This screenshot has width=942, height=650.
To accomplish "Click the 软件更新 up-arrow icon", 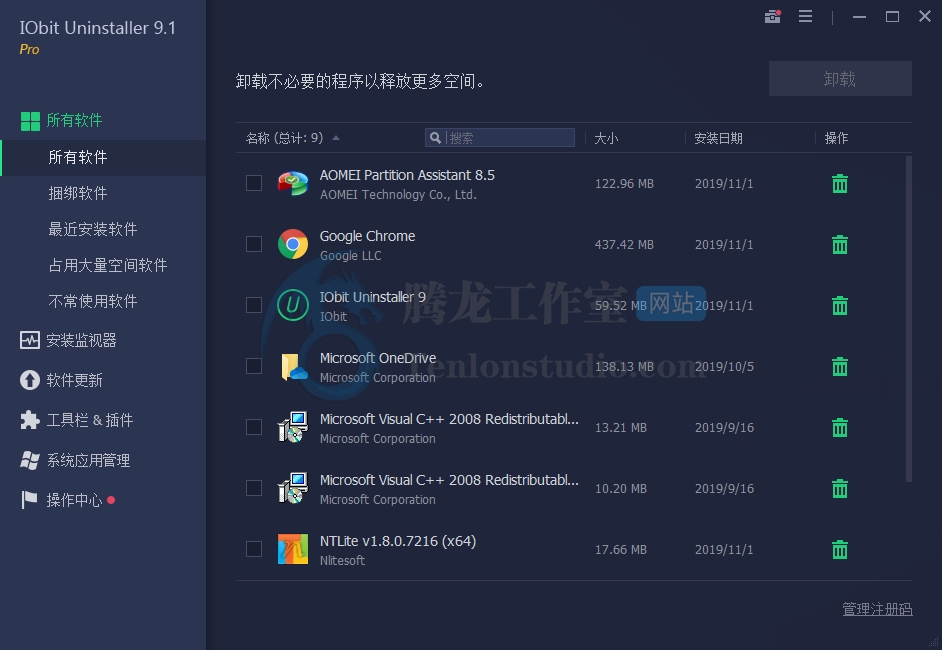I will (29, 380).
